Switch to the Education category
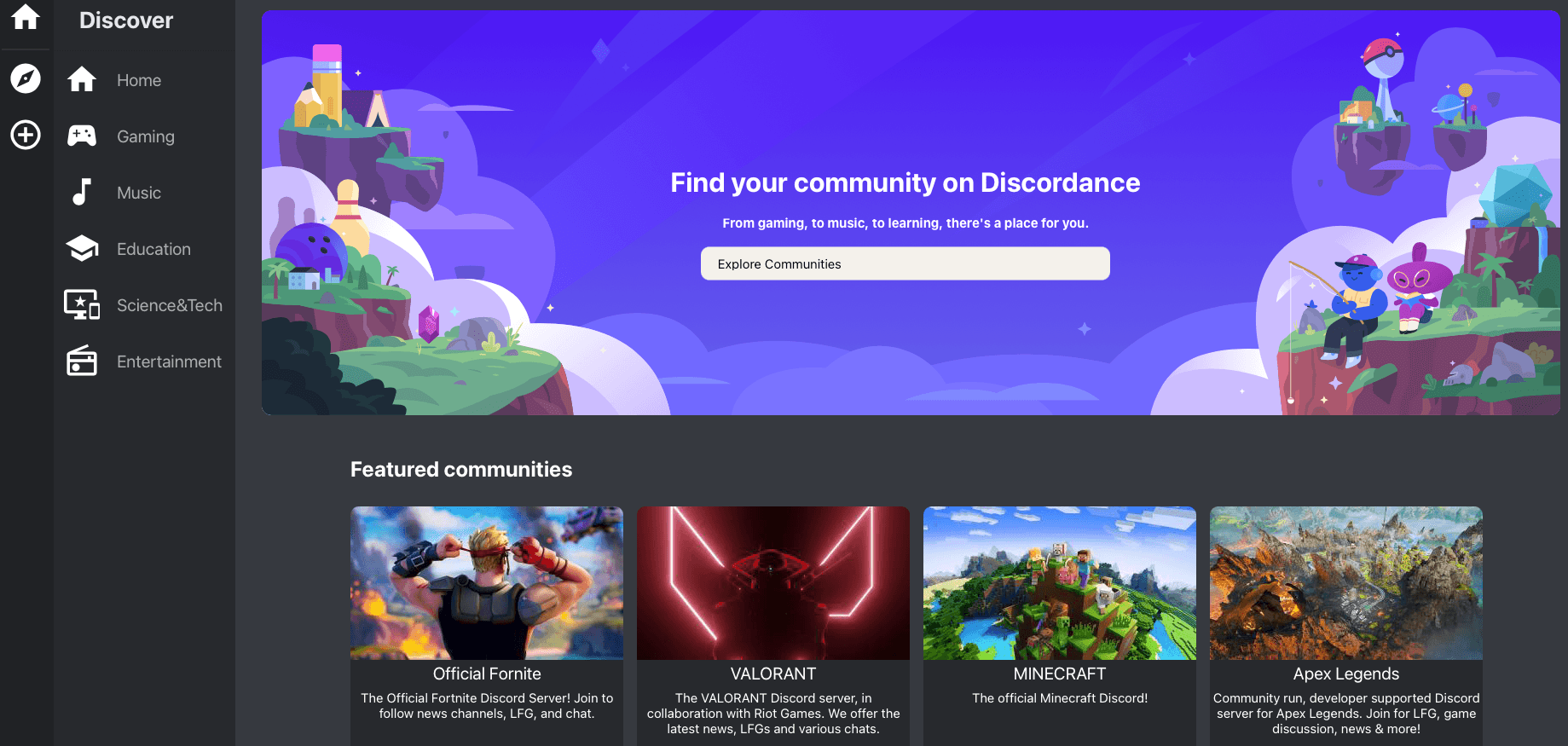This screenshot has height=746, width=1568. tap(153, 249)
